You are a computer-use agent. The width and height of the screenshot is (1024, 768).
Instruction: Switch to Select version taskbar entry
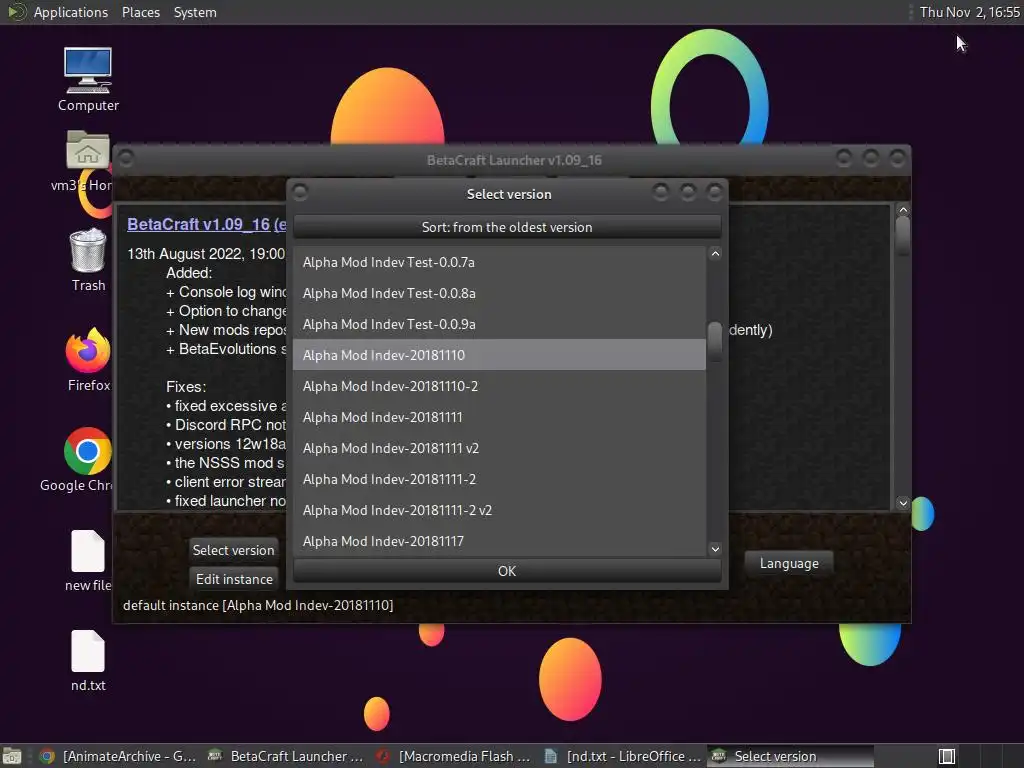790,756
